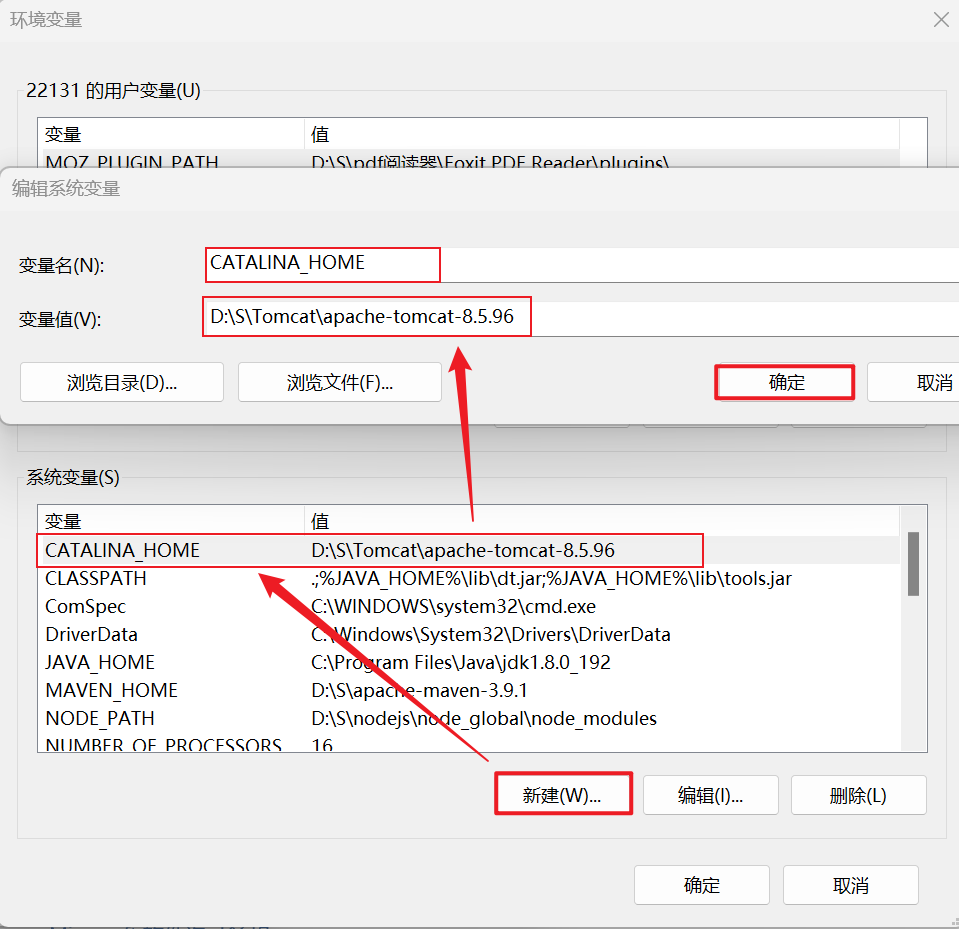Viewport: 959px width, 929px height.
Task: Click 值 column header in system variables
Action: coord(602,522)
